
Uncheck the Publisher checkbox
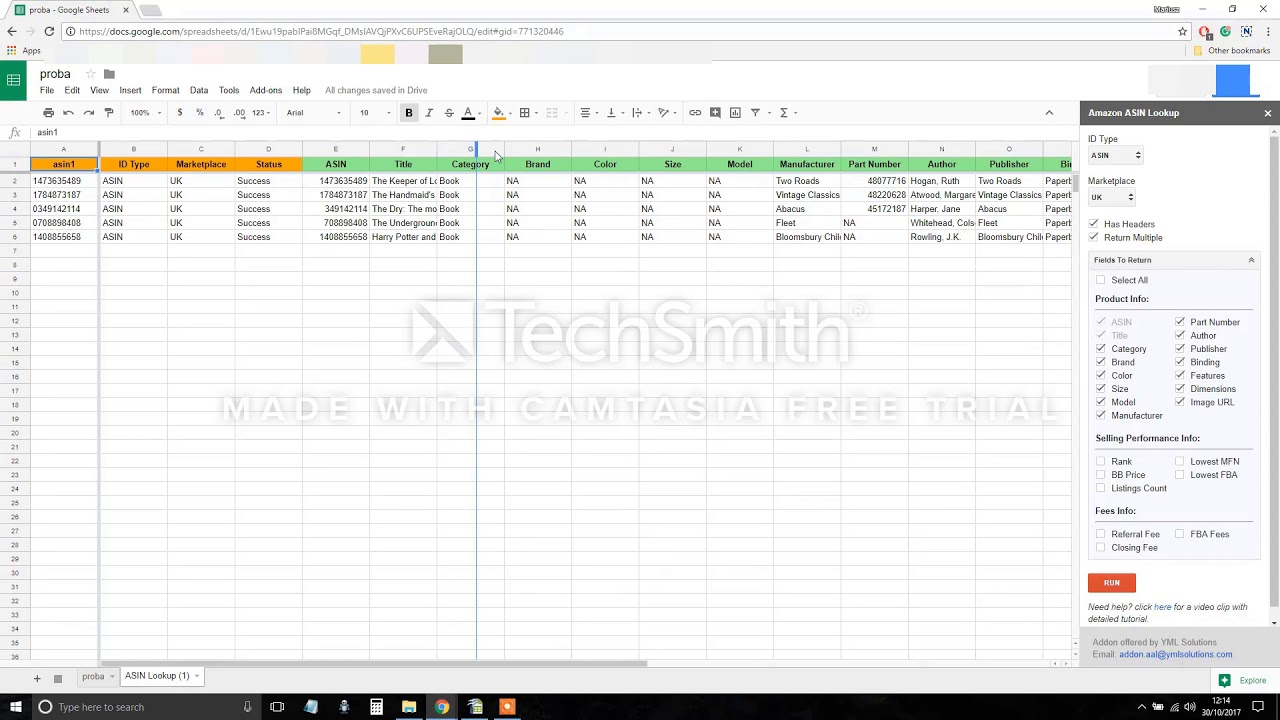[1180, 349]
